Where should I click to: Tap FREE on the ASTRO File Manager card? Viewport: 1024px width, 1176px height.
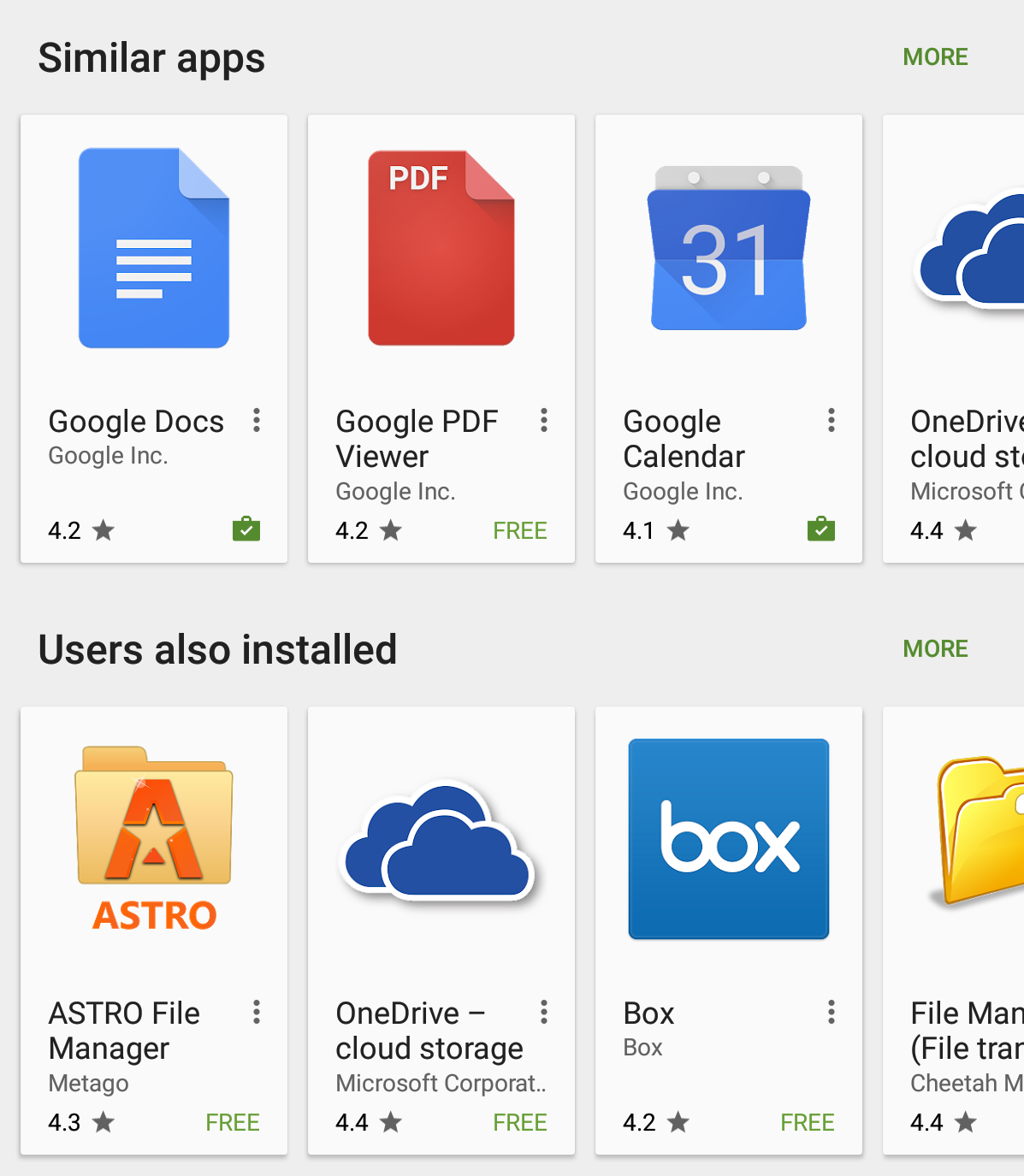(x=233, y=1123)
